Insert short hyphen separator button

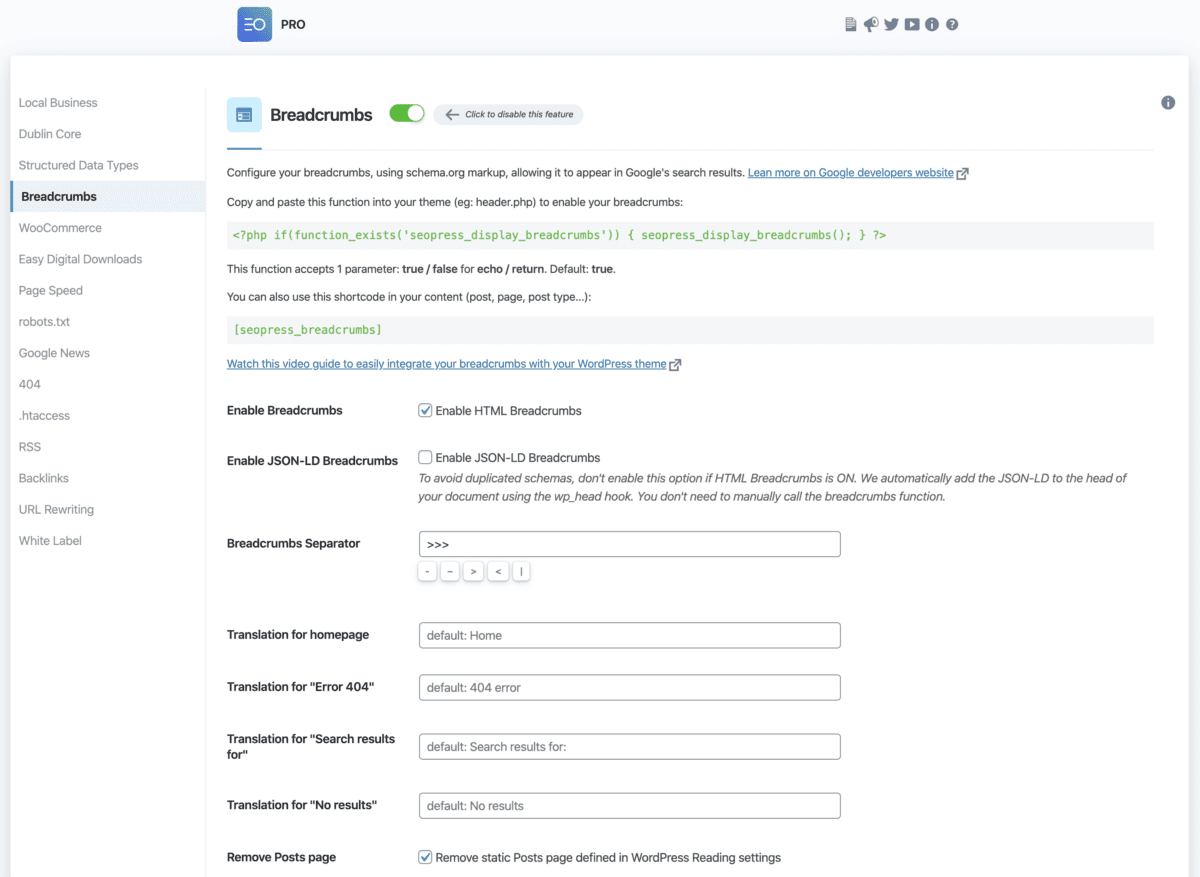tap(428, 572)
